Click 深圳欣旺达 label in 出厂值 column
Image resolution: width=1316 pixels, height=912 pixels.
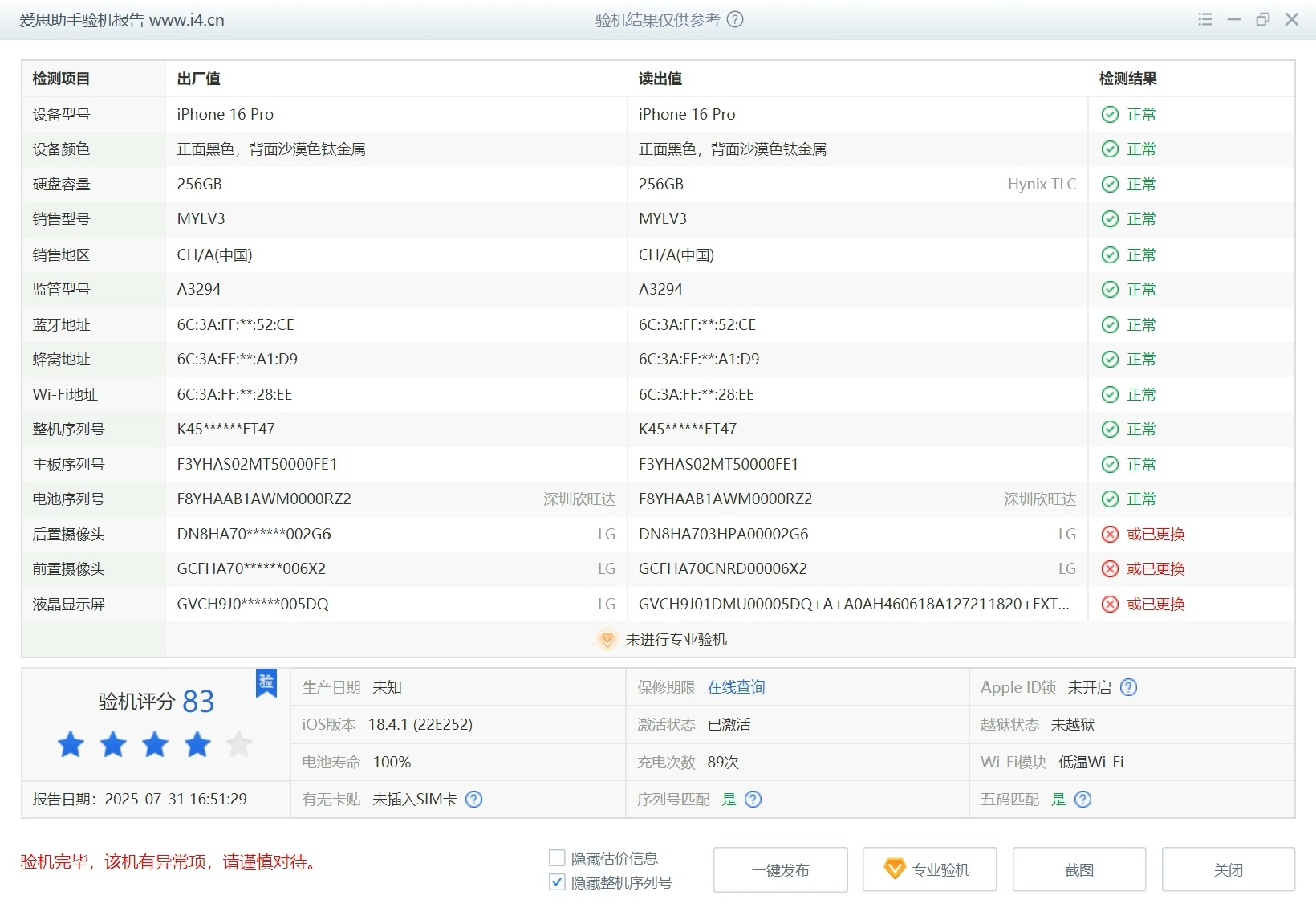click(x=579, y=499)
